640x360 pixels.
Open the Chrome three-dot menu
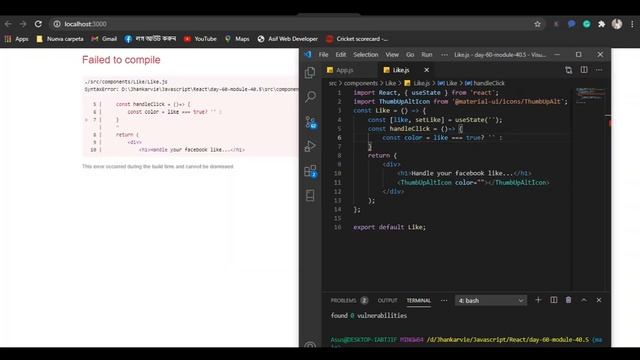coord(632,24)
